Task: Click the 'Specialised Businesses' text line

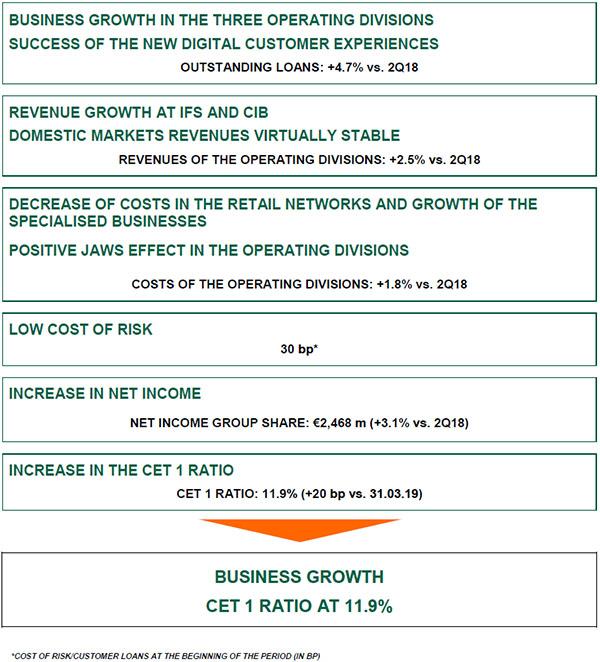Action: pyautogui.click(x=108, y=221)
